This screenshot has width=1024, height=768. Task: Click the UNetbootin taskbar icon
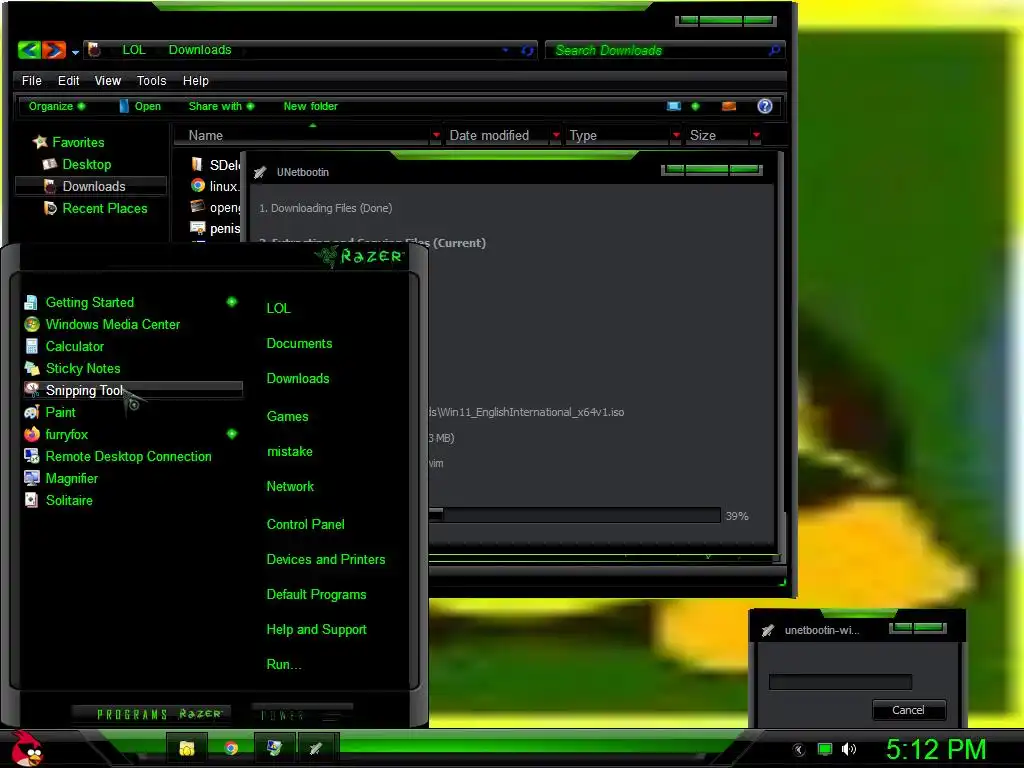coord(315,748)
